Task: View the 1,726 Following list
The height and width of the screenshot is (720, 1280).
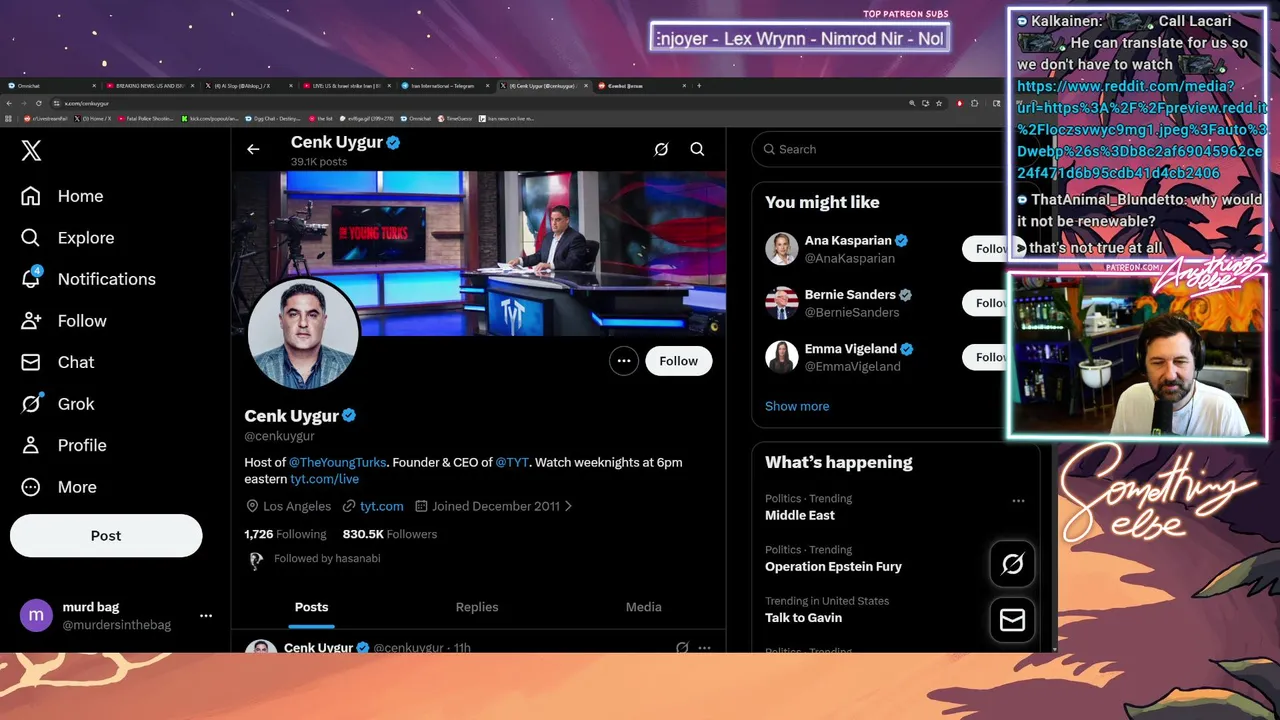Action: click(285, 534)
